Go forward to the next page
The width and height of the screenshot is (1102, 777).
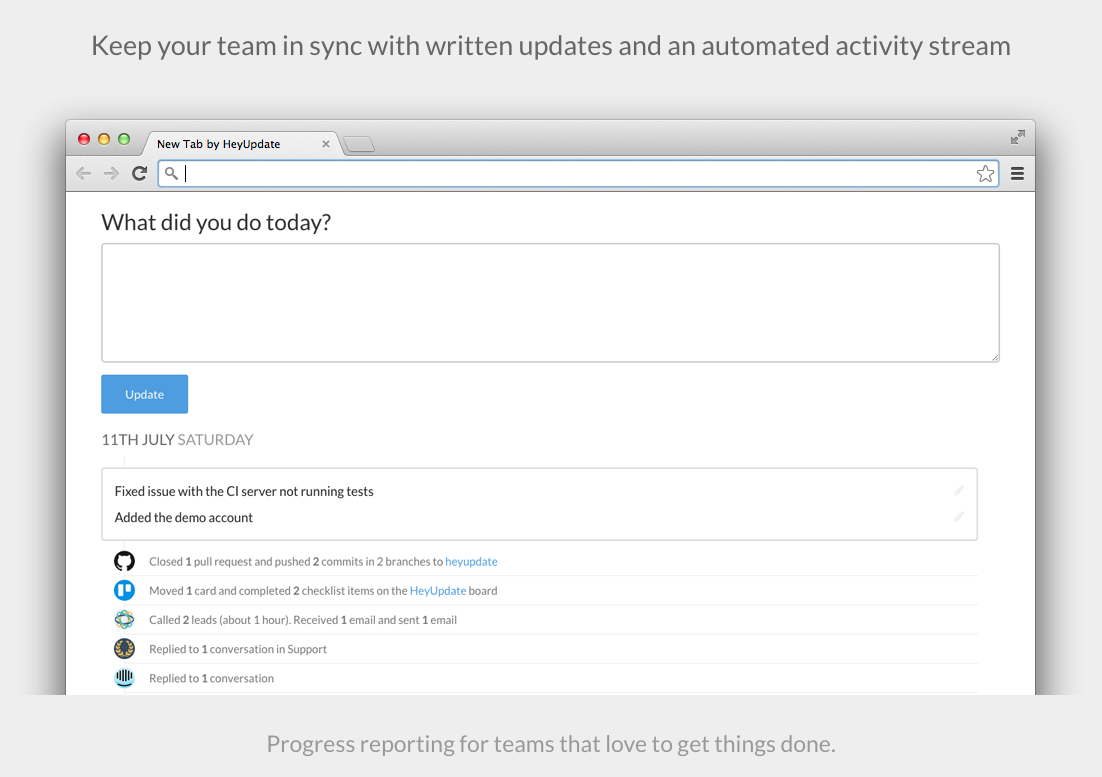coord(111,173)
